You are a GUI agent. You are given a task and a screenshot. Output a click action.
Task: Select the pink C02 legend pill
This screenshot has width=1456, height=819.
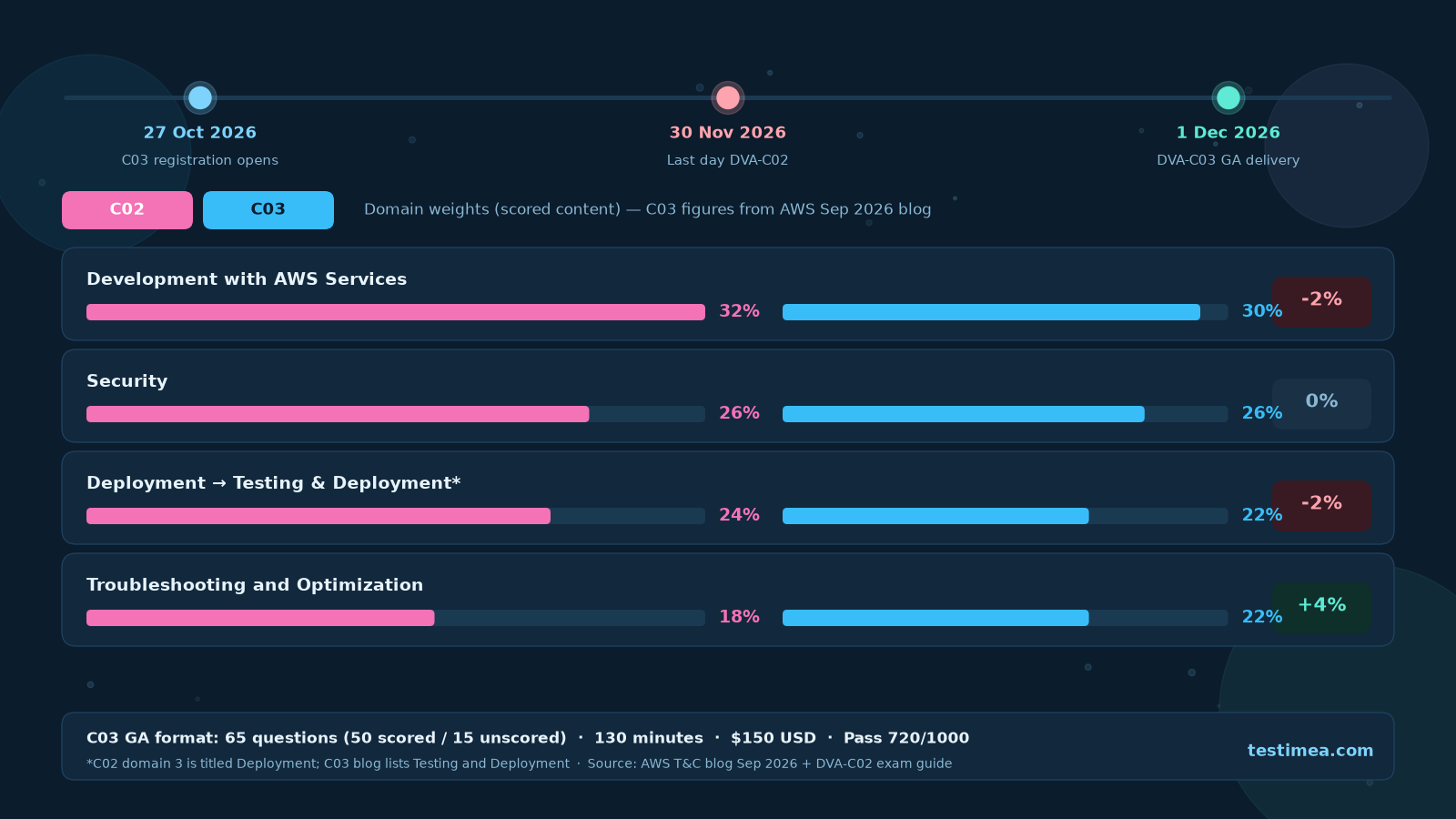[127, 210]
